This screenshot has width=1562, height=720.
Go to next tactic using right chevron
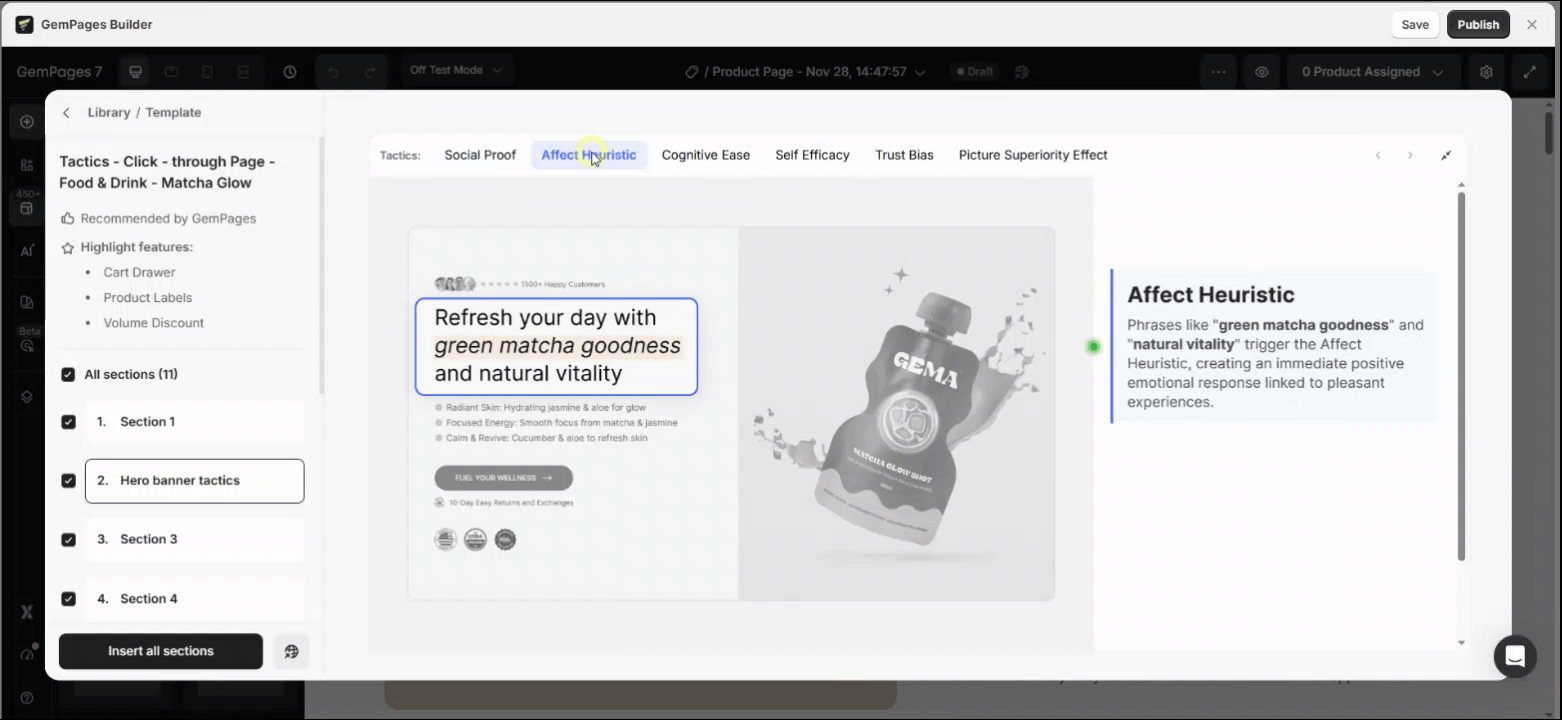pos(1410,155)
